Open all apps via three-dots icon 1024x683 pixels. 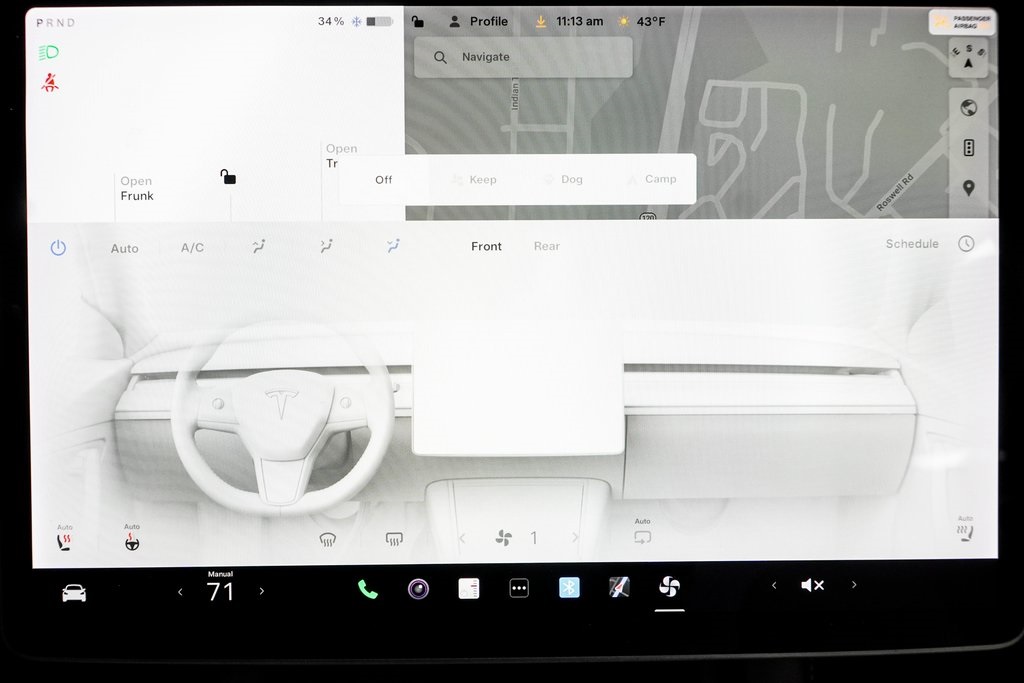click(519, 589)
